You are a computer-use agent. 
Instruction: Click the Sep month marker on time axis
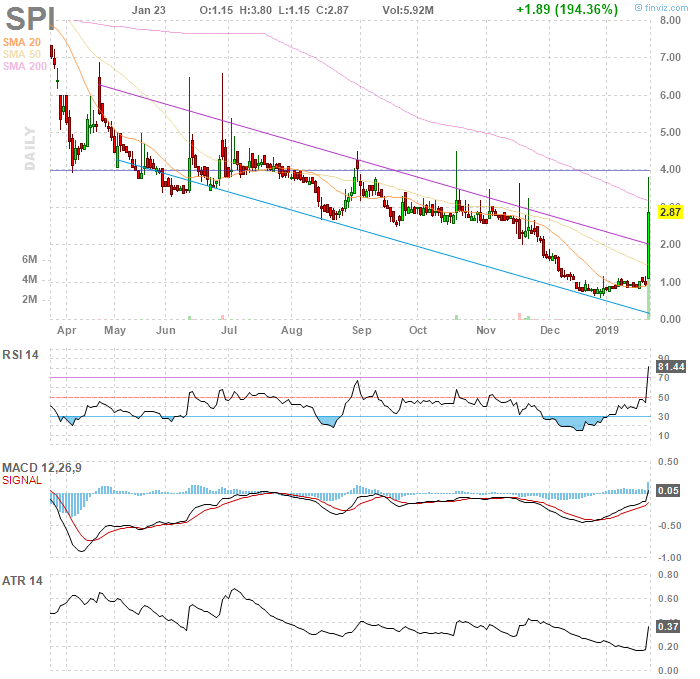coord(361,328)
